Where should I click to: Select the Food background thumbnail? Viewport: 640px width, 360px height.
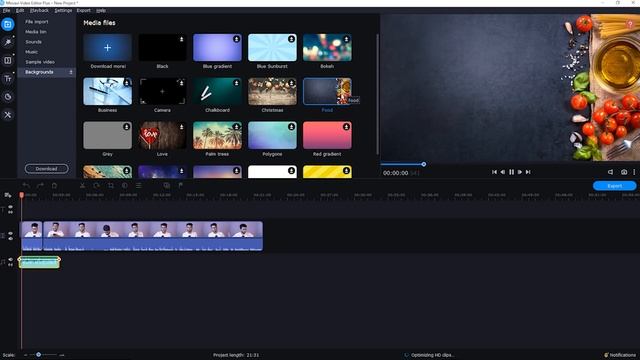(327, 91)
